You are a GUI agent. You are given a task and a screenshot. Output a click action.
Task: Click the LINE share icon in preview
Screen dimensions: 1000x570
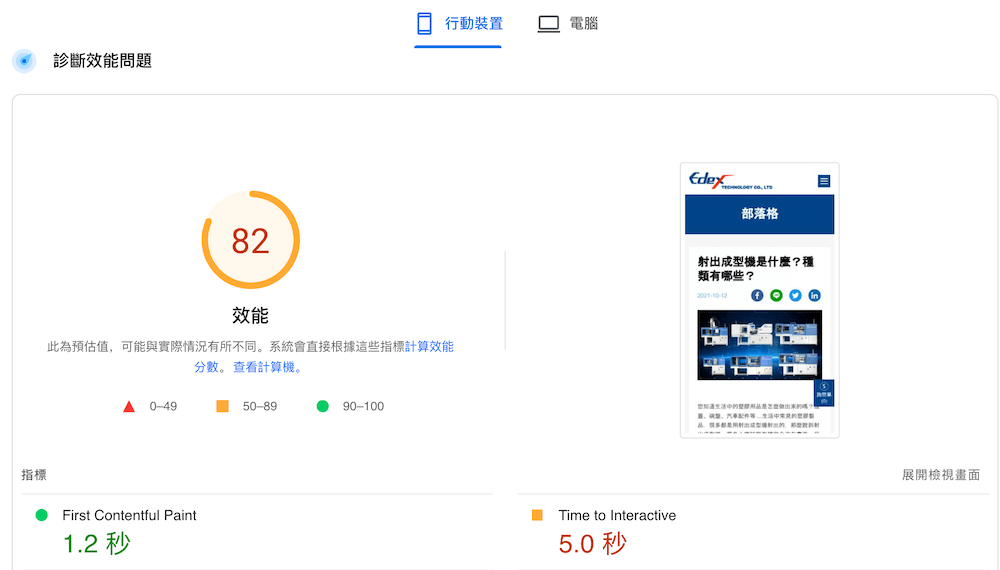coord(776,295)
